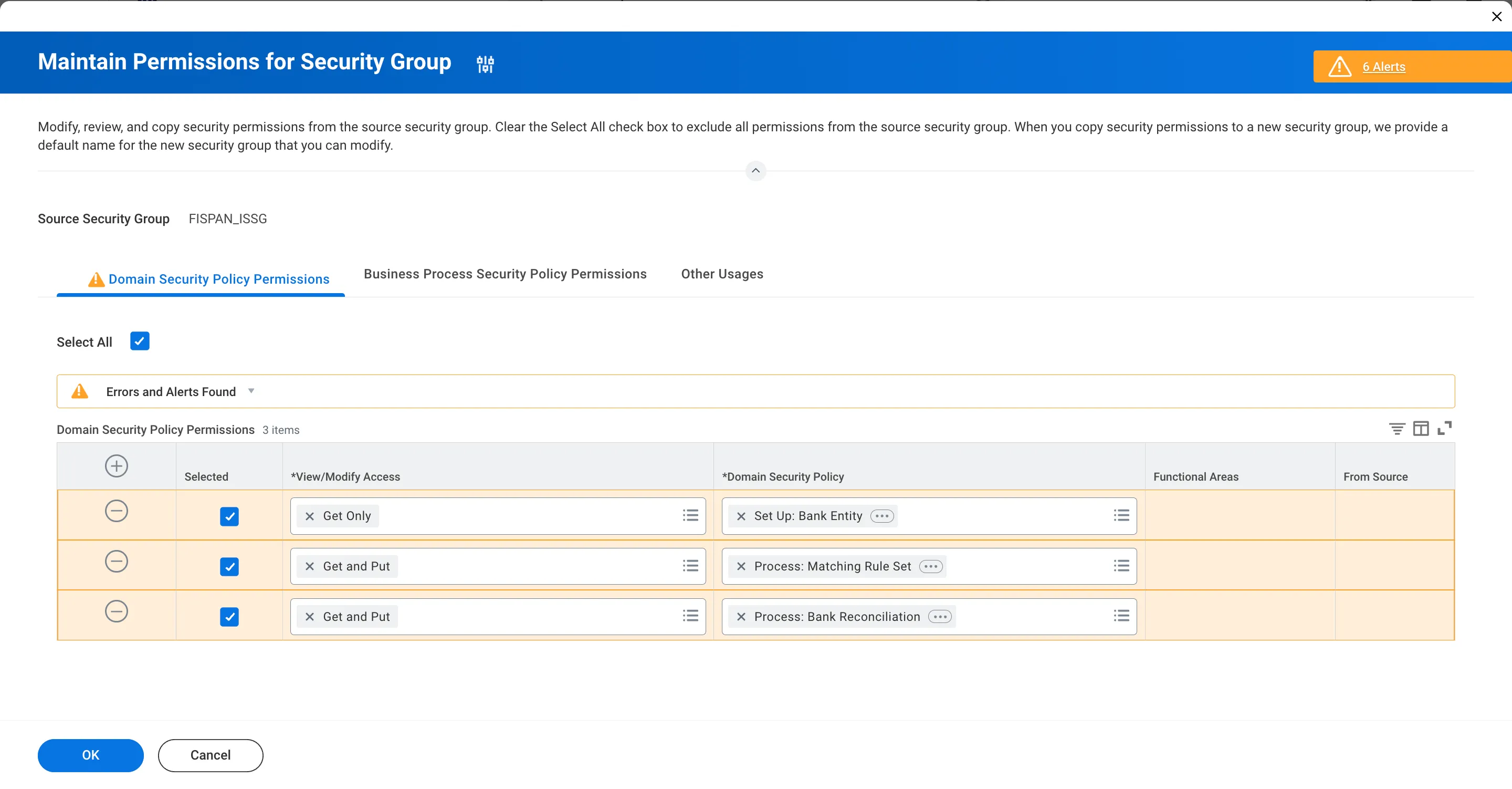Uncheck Selected for the Bank Entity row
The height and width of the screenshot is (789, 1512).
229,516
